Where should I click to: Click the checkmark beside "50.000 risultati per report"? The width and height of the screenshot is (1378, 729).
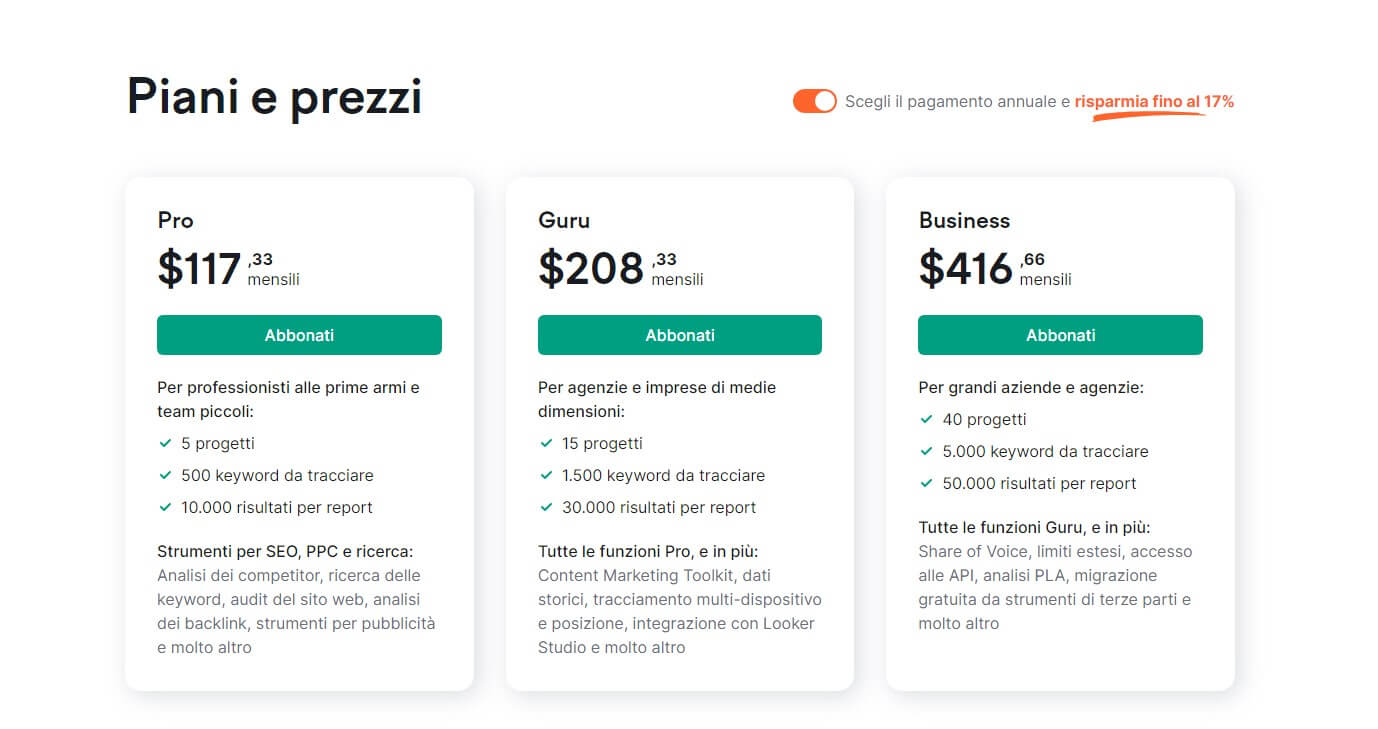[926, 483]
